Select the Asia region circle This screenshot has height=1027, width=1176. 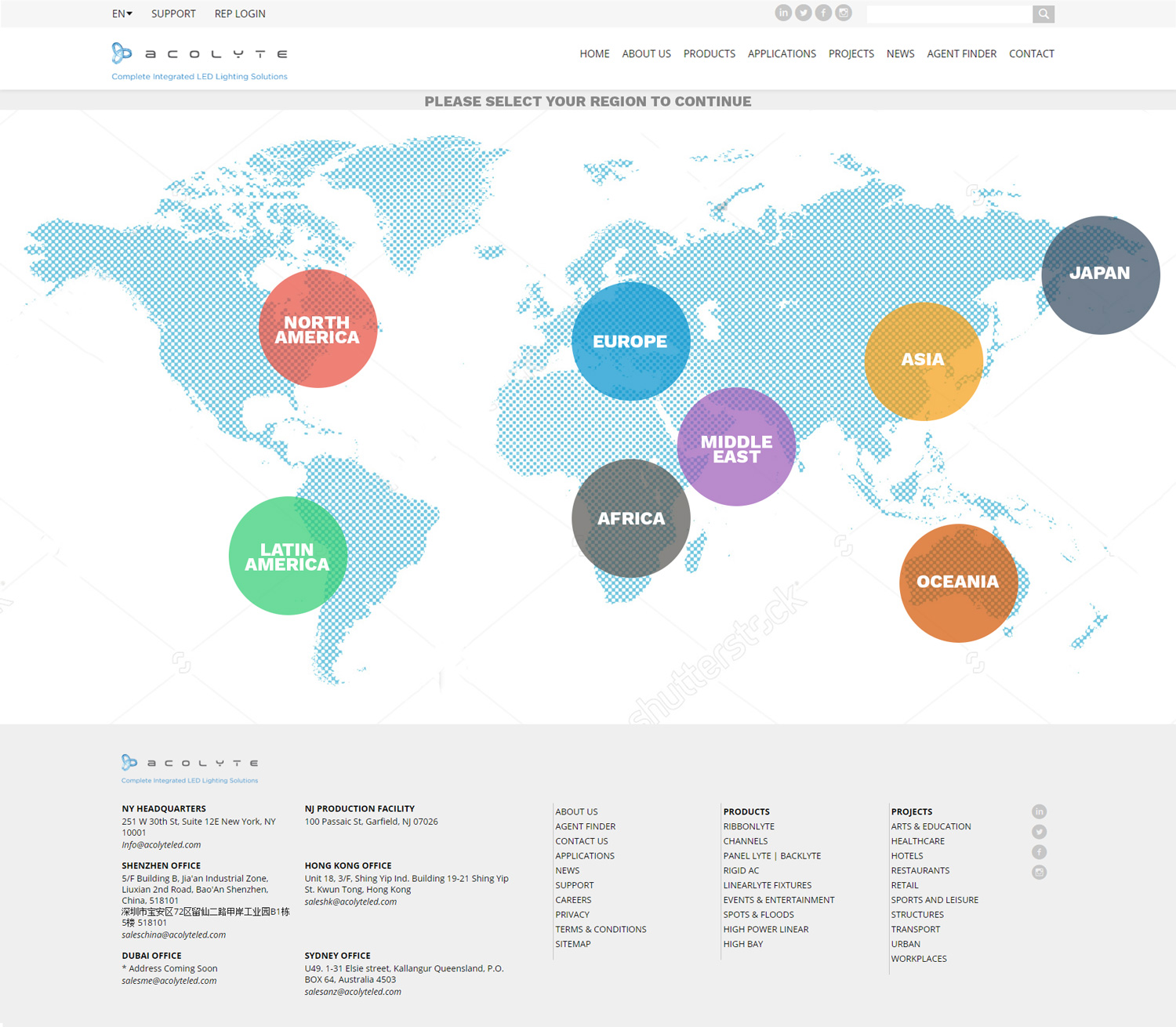pos(924,361)
